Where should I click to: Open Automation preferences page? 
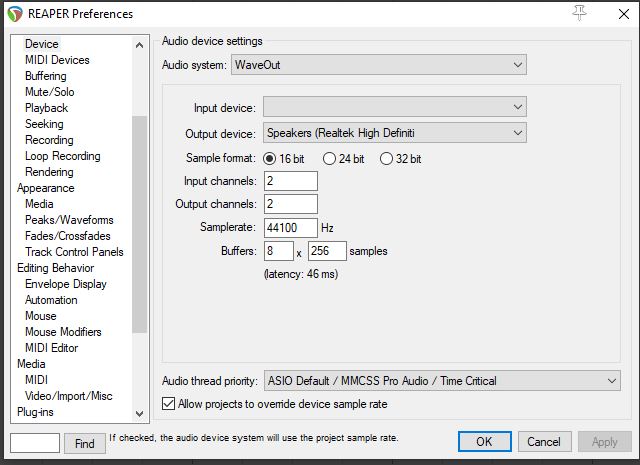pyautogui.click(x=51, y=300)
